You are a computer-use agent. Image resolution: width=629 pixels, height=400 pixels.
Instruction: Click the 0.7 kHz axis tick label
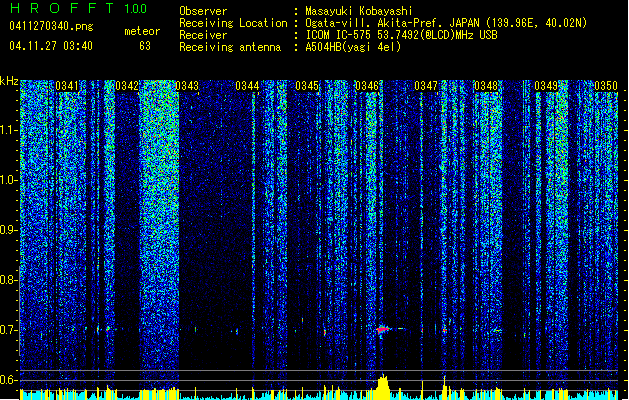click(9, 330)
